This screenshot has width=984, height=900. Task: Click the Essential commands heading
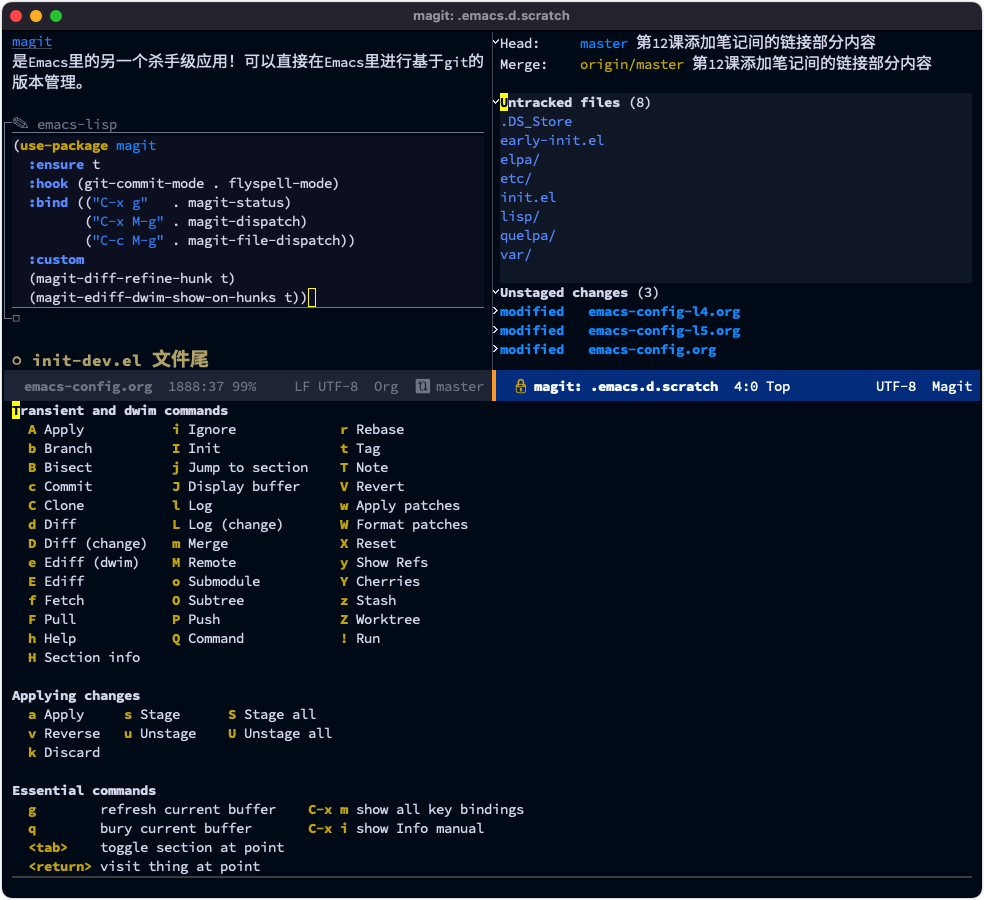(83, 790)
